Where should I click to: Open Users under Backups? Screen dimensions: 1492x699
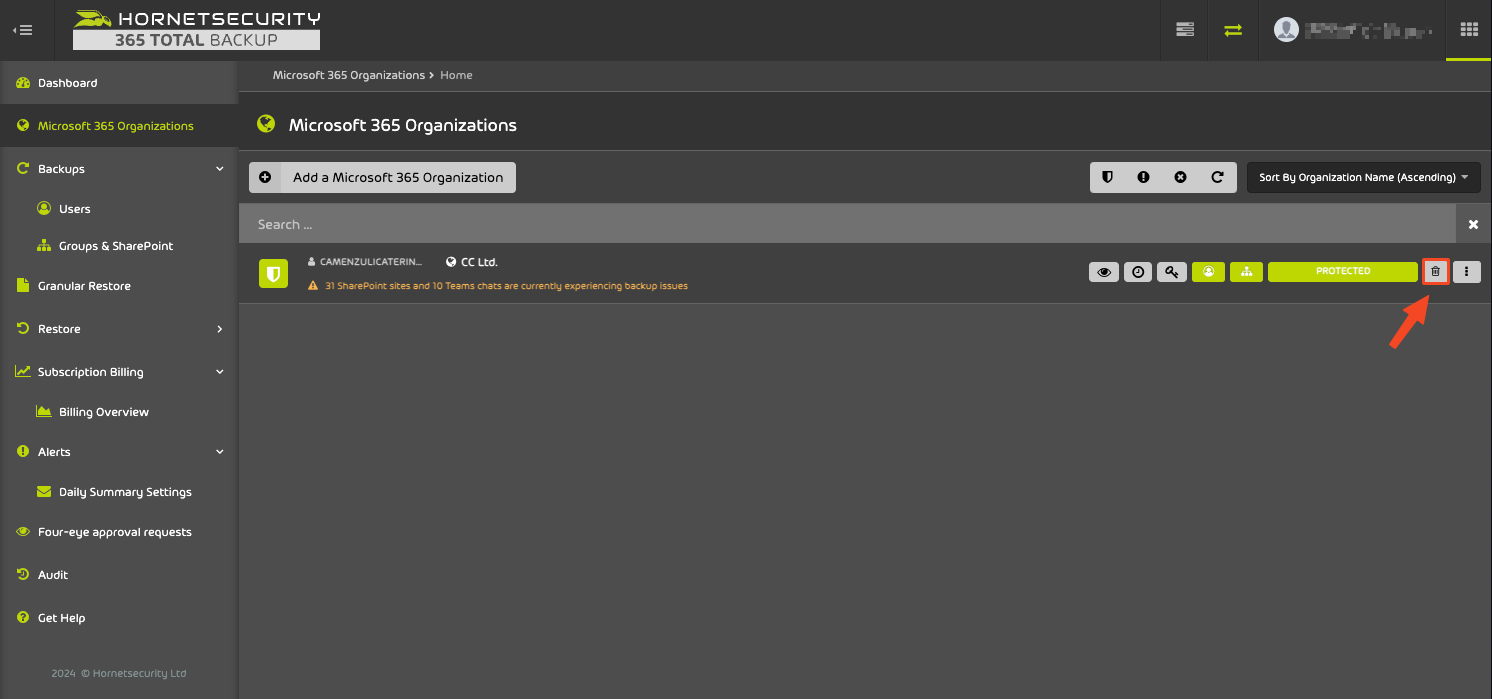(75, 209)
